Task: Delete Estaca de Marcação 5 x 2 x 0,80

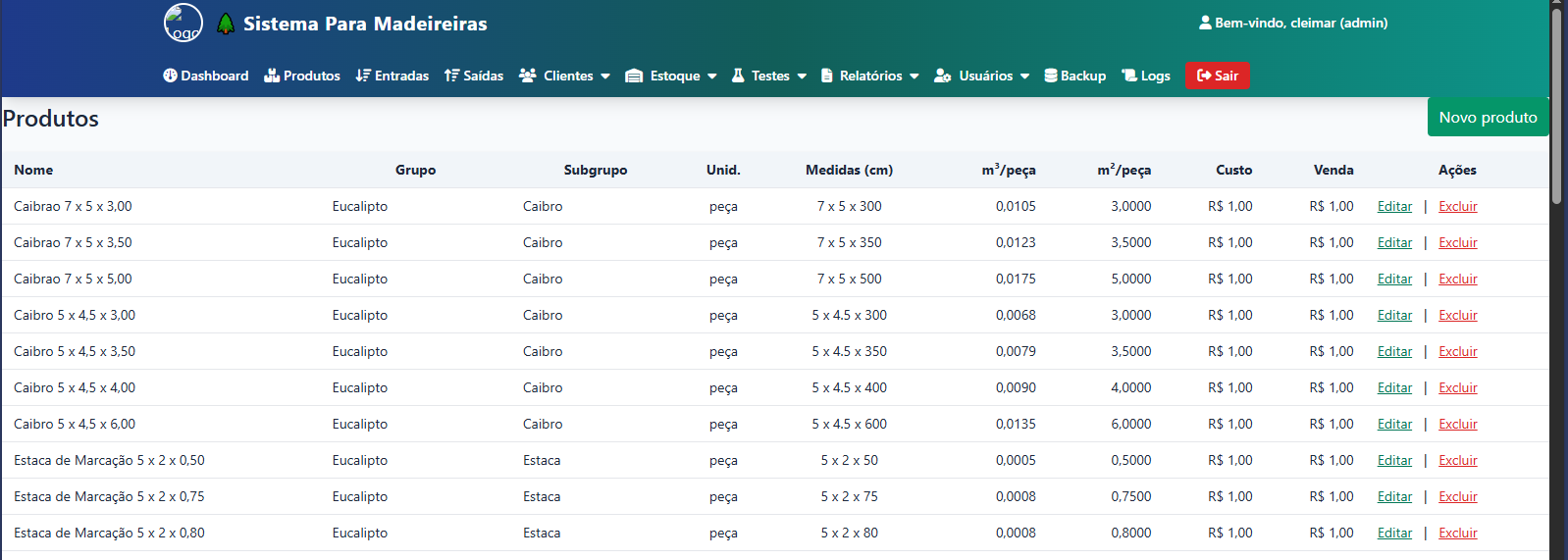Action: (1457, 533)
